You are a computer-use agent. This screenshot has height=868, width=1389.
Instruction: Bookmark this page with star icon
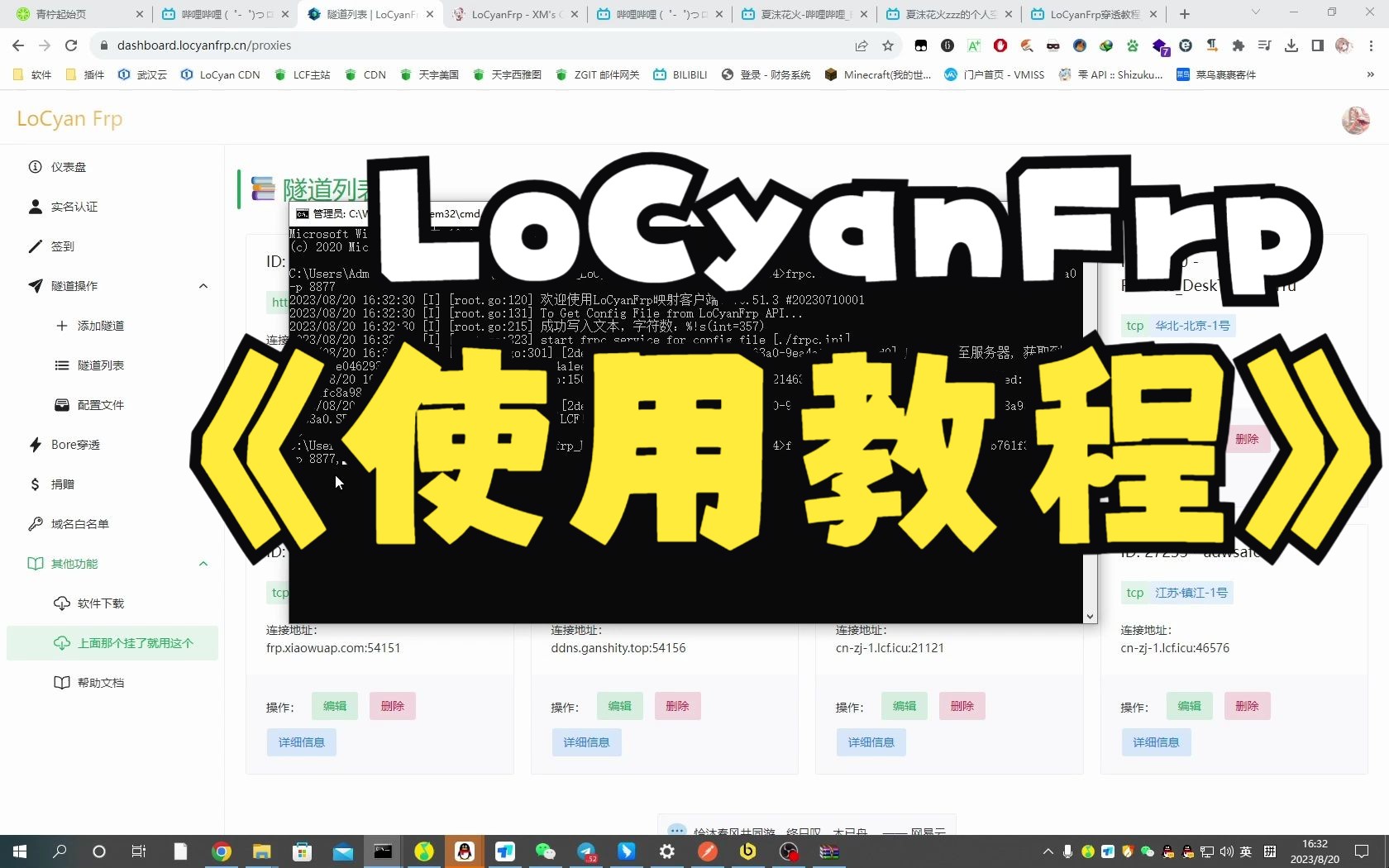pyautogui.click(x=888, y=45)
